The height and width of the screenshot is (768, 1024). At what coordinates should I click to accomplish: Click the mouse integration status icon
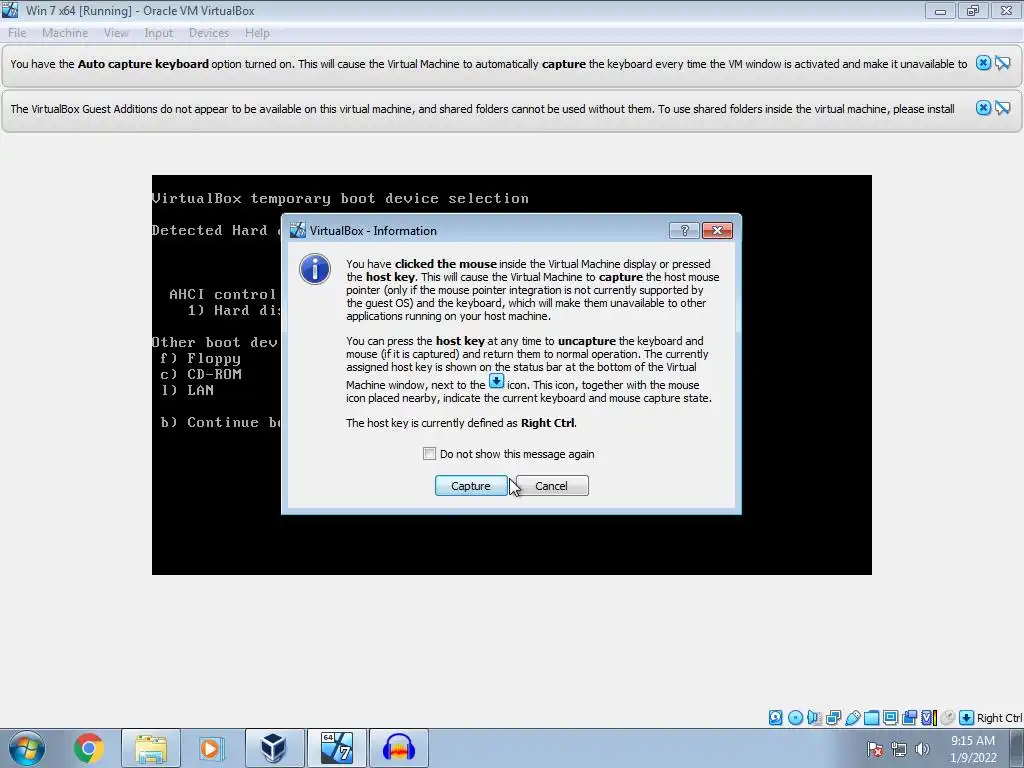coord(948,718)
